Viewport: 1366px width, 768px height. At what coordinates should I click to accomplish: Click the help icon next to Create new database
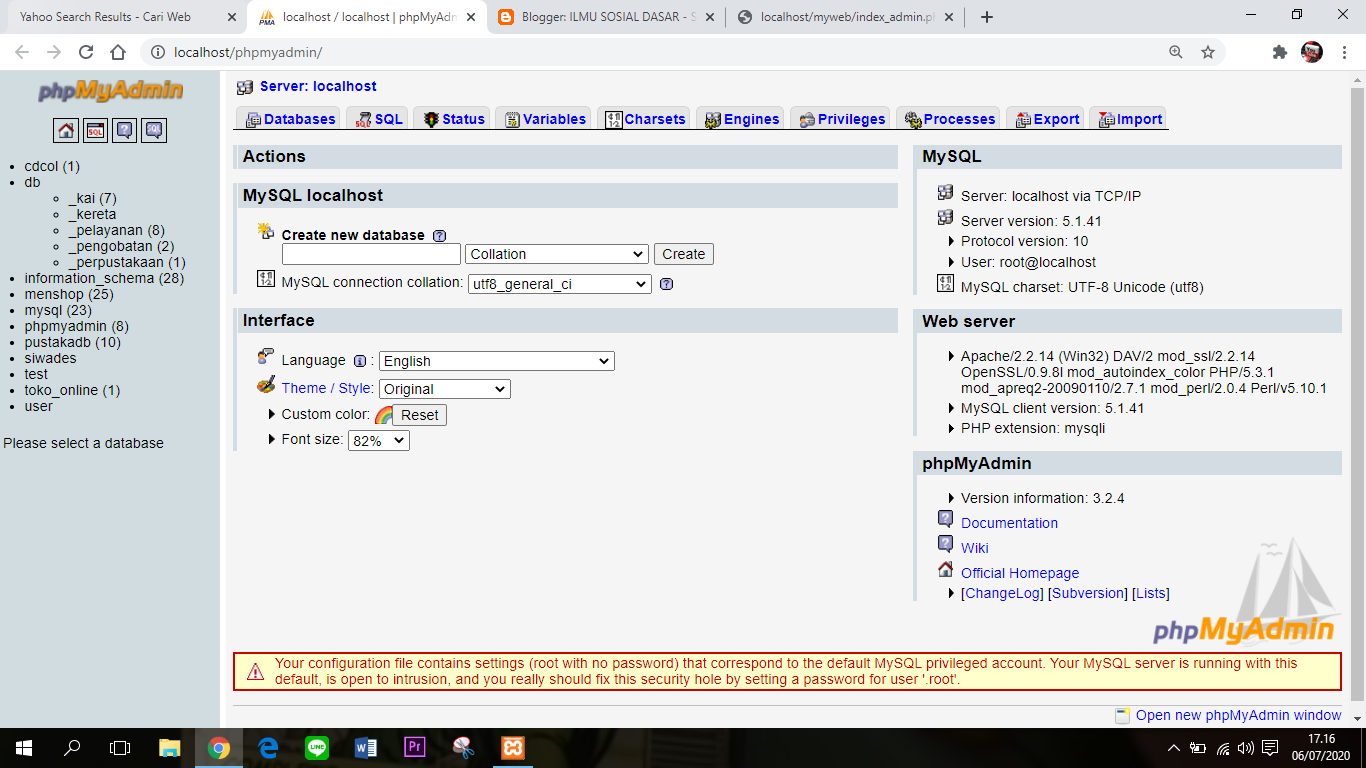(439, 236)
